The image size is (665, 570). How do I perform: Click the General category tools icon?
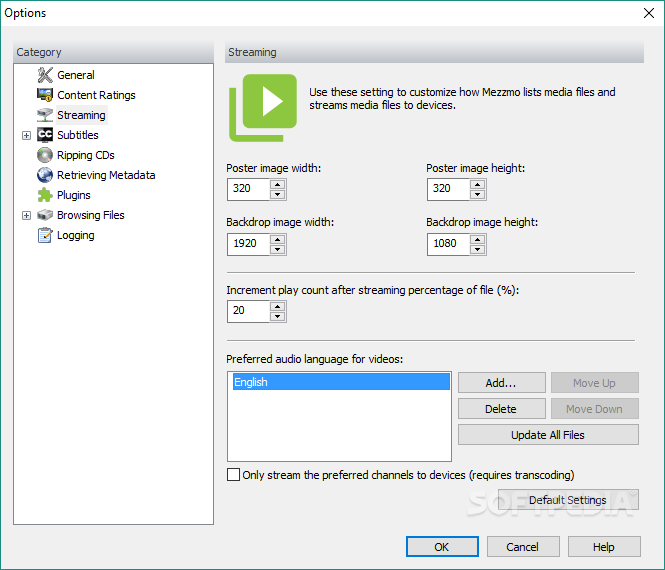click(x=45, y=75)
